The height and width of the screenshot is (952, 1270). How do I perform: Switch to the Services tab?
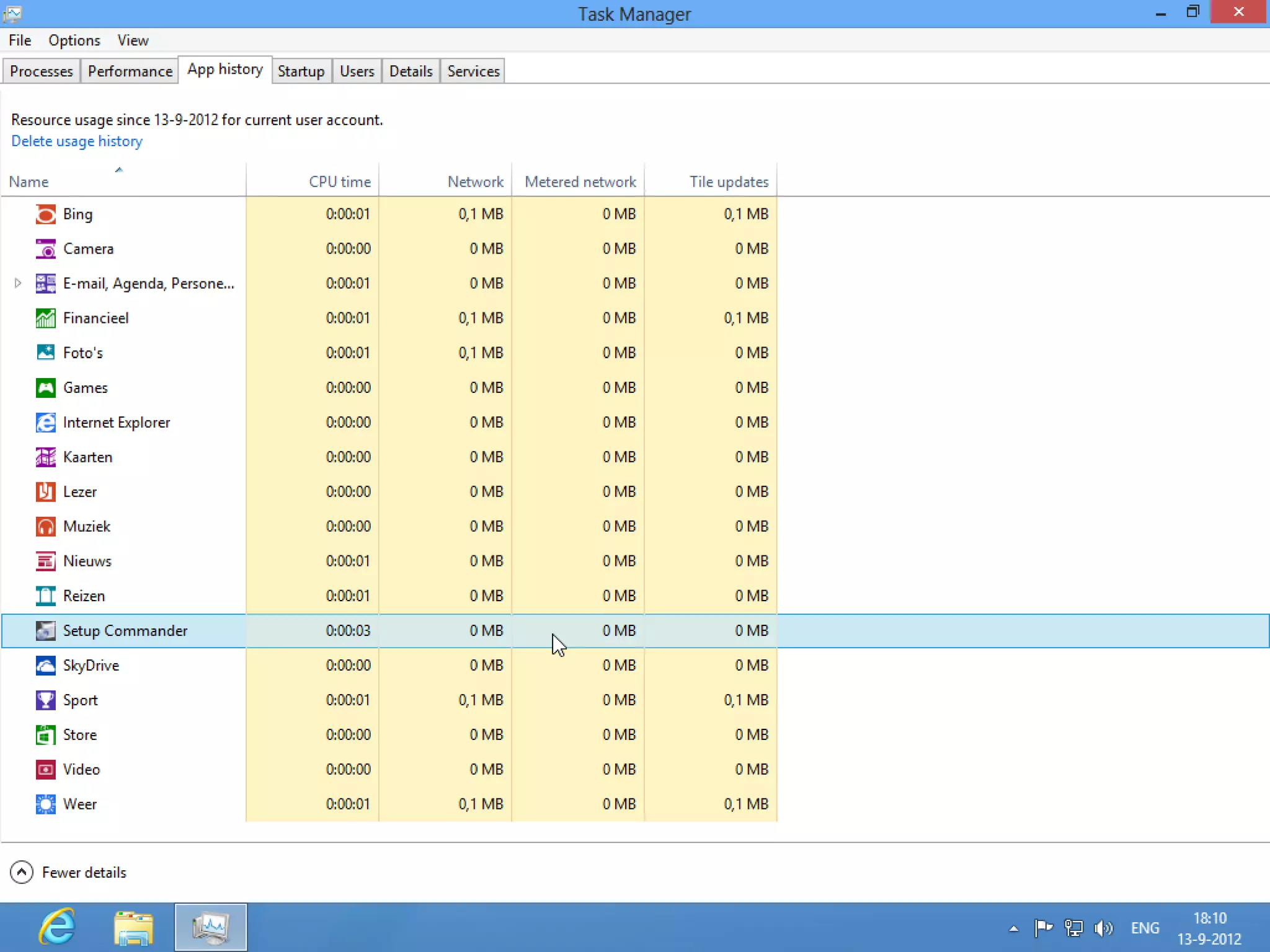[x=473, y=71]
